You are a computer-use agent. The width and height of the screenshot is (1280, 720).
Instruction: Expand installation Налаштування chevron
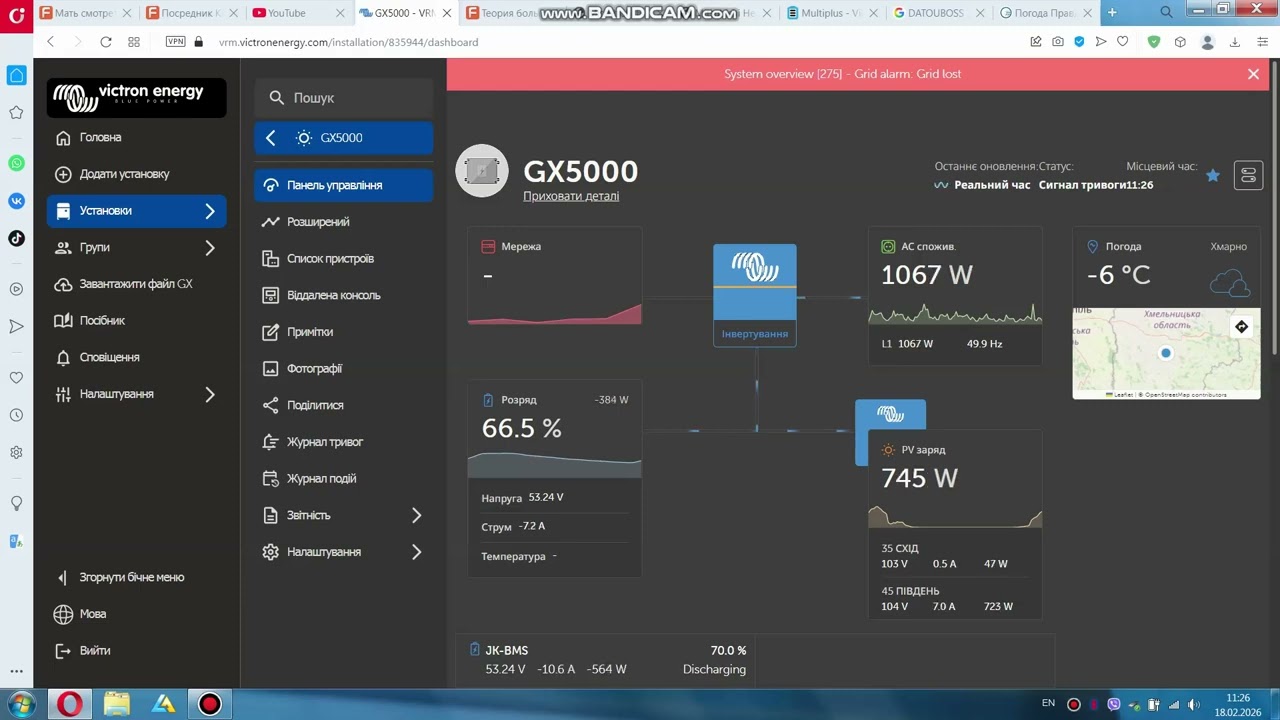[x=417, y=552]
